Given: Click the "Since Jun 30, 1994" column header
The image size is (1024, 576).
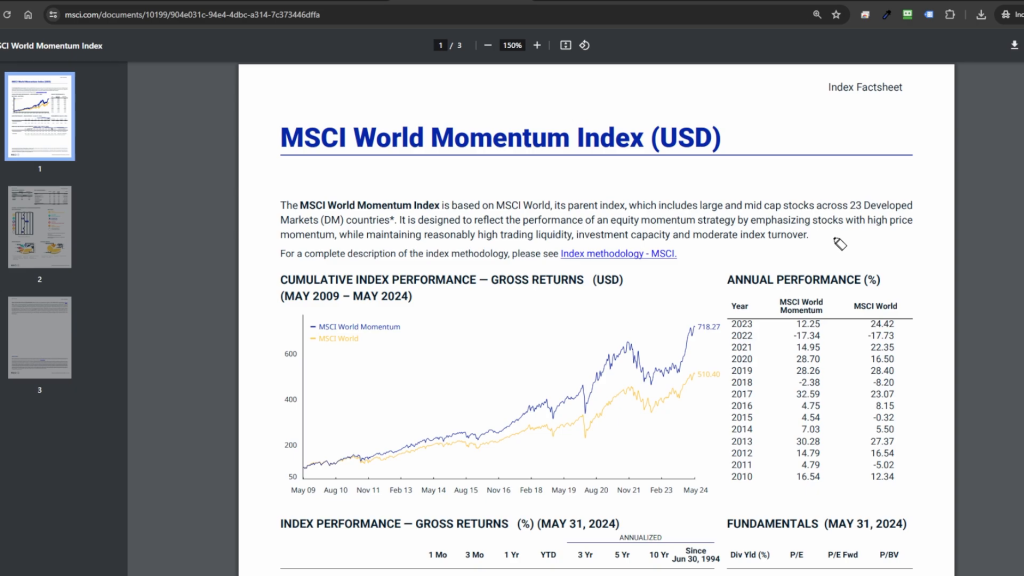Looking at the screenshot, I should pyautogui.click(x=696, y=555).
